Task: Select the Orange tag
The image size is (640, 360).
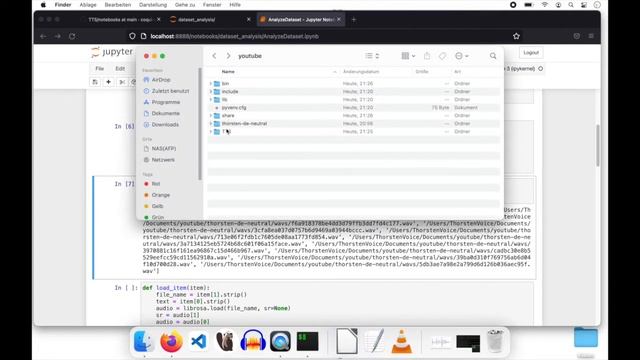Action: click(x=157, y=195)
